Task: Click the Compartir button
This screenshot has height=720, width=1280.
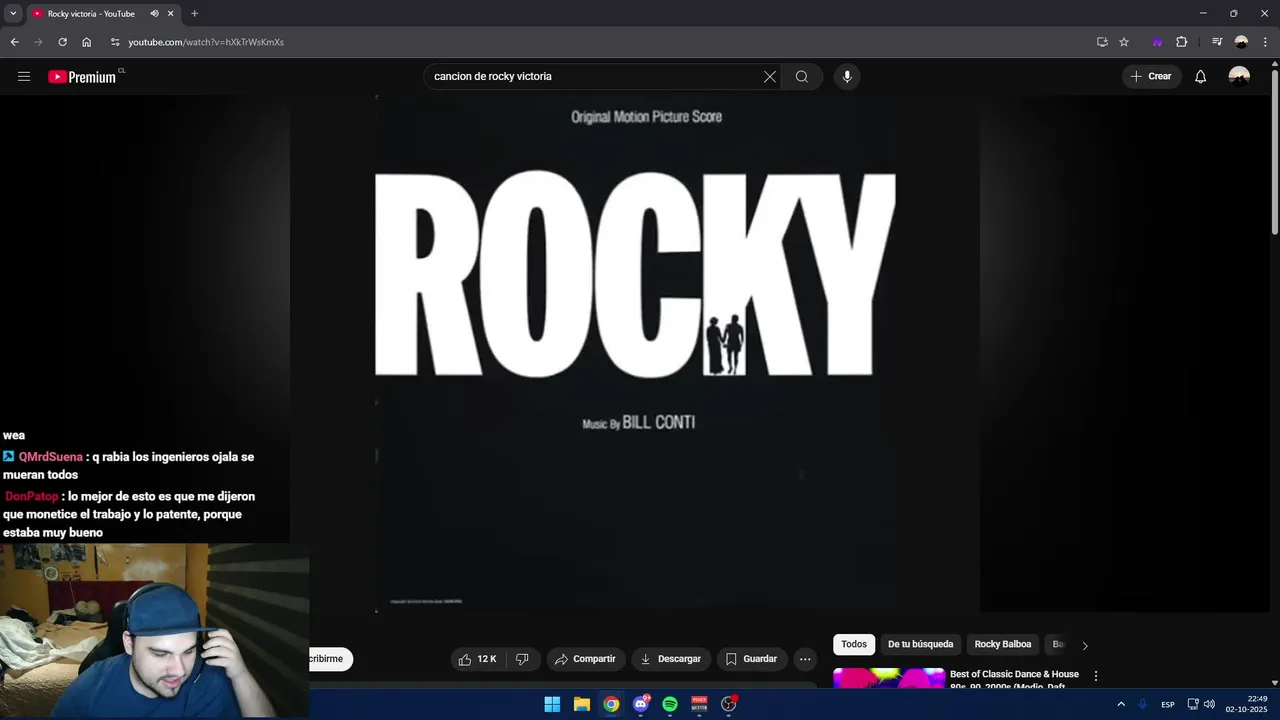Action: [x=586, y=659]
